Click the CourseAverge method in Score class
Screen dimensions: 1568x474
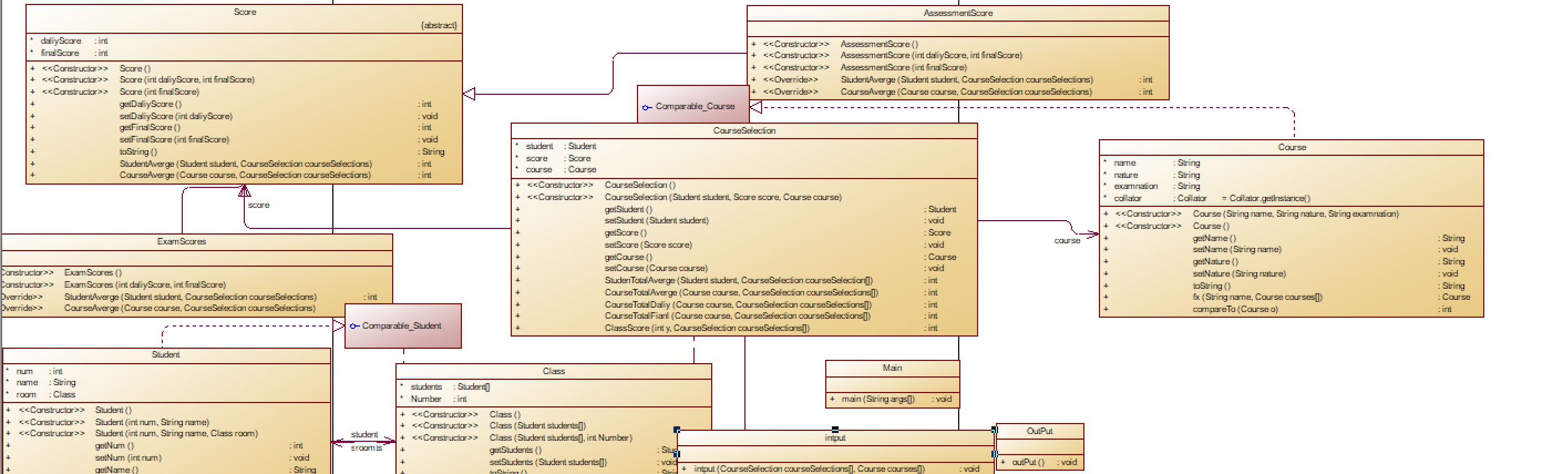click(244, 176)
